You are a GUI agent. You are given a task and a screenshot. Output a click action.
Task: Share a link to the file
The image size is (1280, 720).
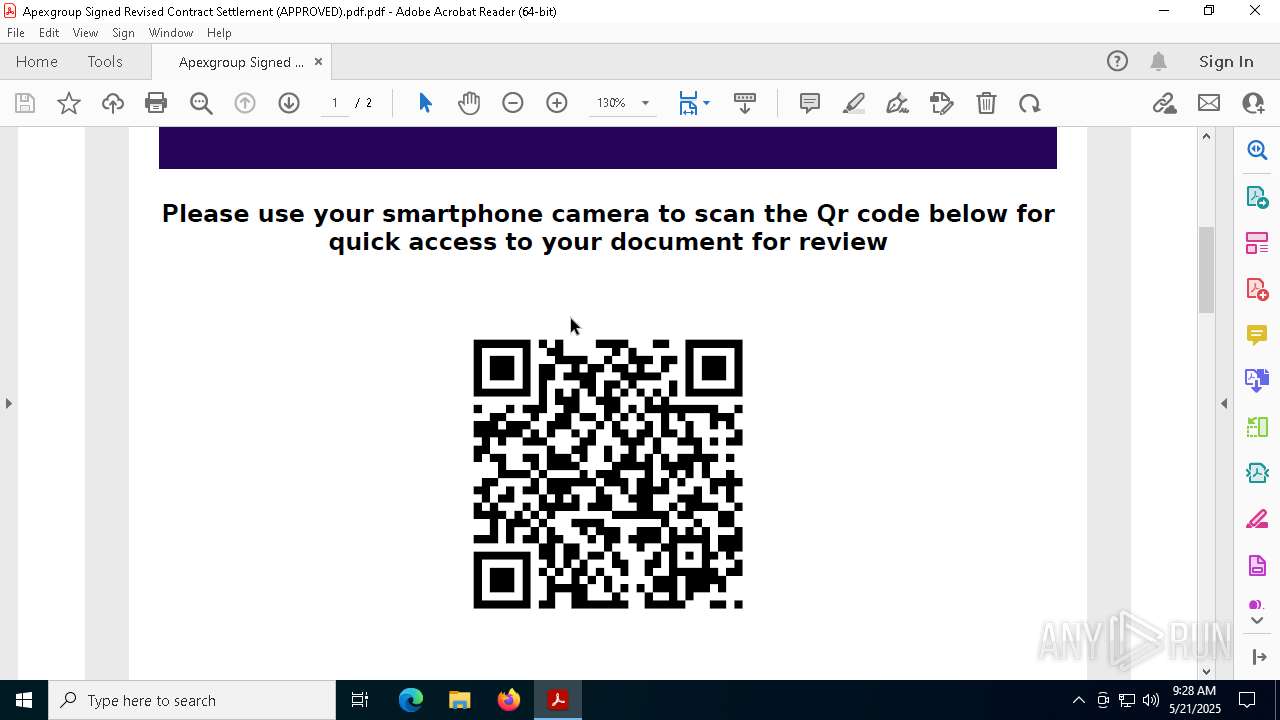click(x=1164, y=103)
